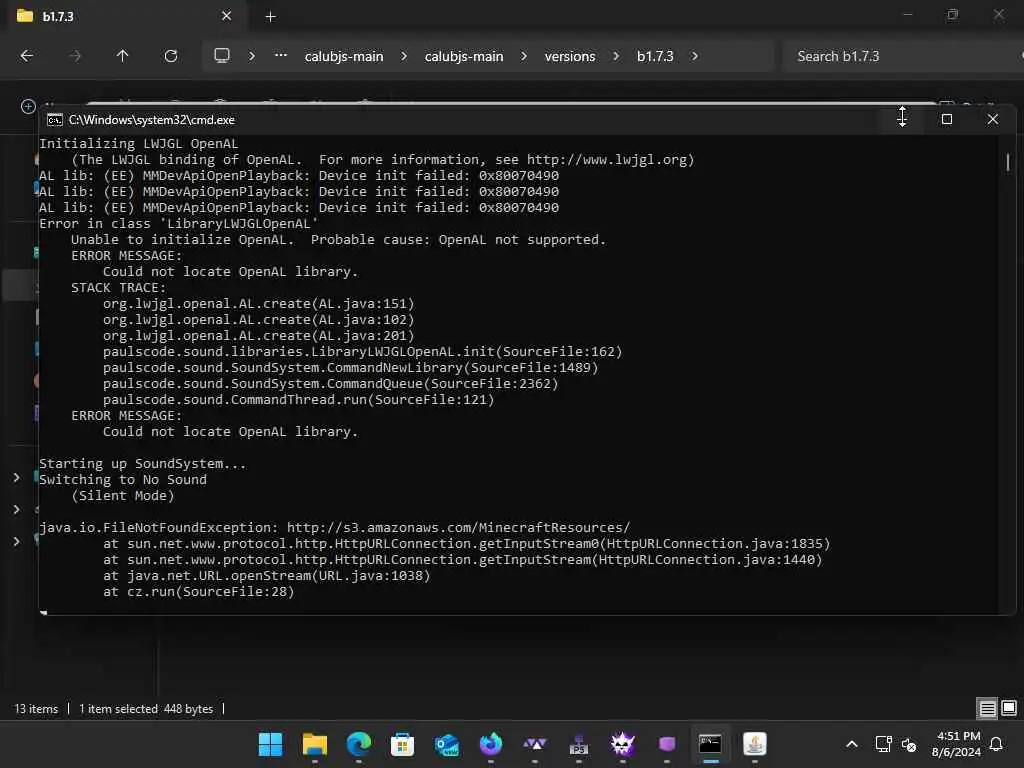
Task: Open the spiky purple monster app
Action: (x=622, y=744)
